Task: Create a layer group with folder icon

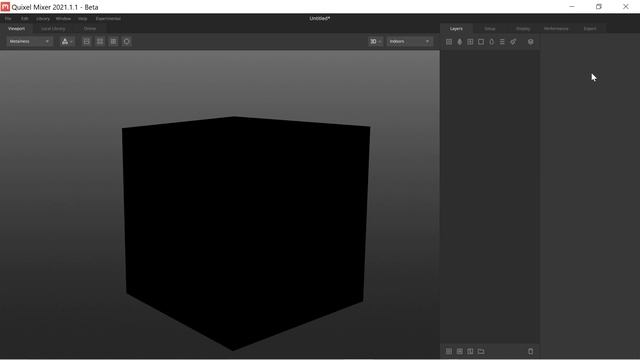Action: click(x=481, y=351)
